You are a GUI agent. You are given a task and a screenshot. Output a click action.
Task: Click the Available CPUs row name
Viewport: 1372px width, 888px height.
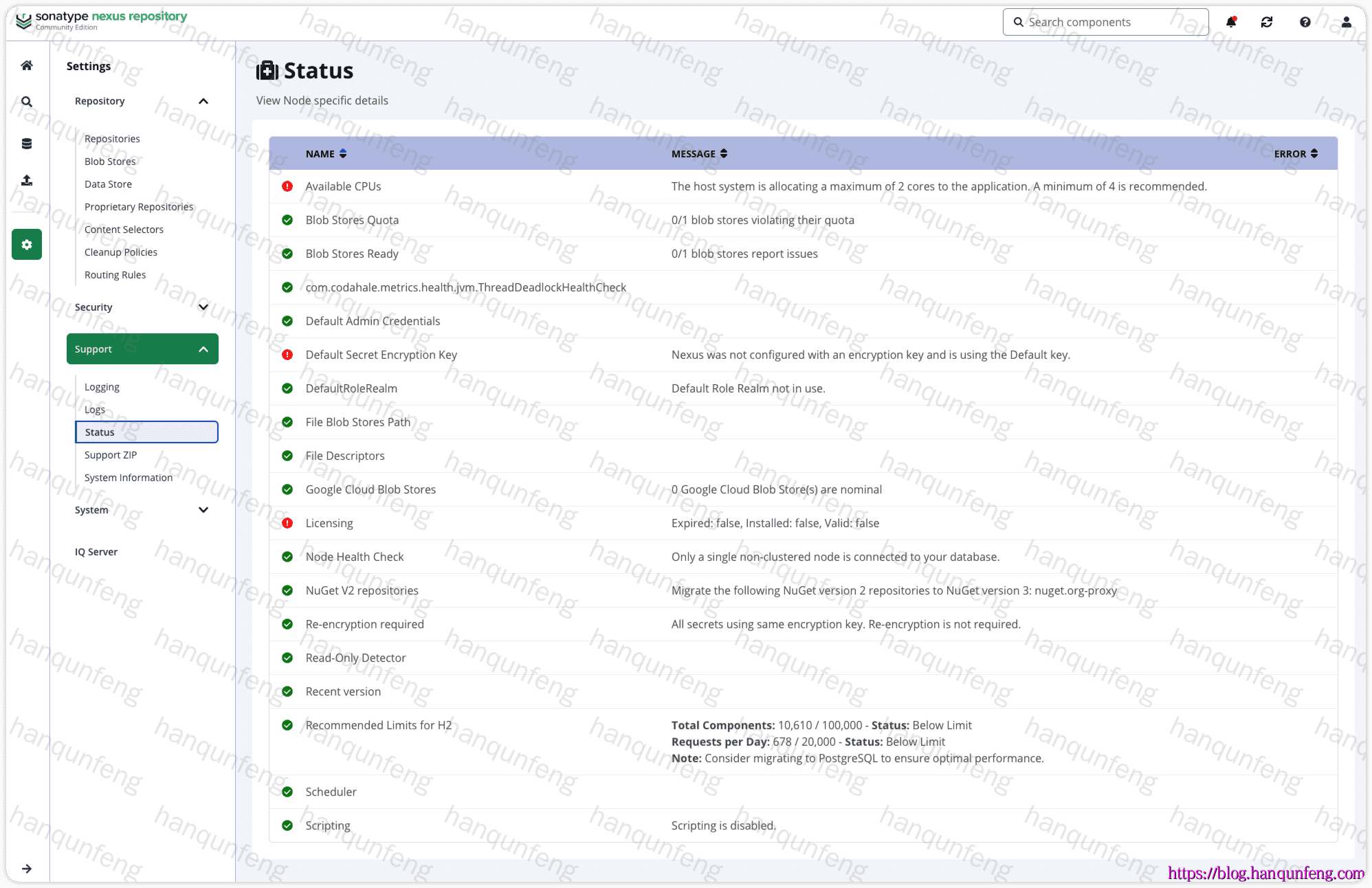coord(343,186)
